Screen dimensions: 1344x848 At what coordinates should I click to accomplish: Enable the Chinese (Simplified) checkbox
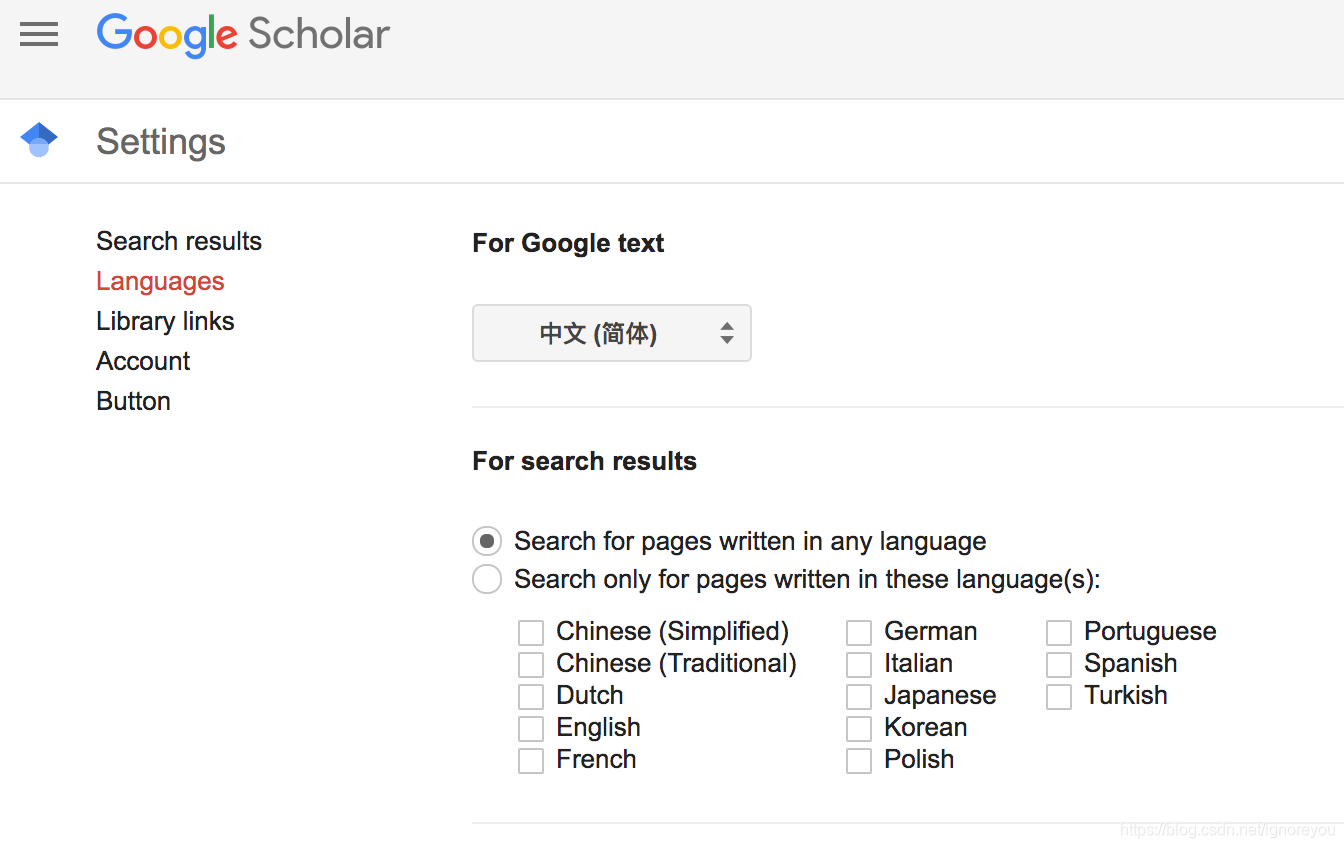530,631
